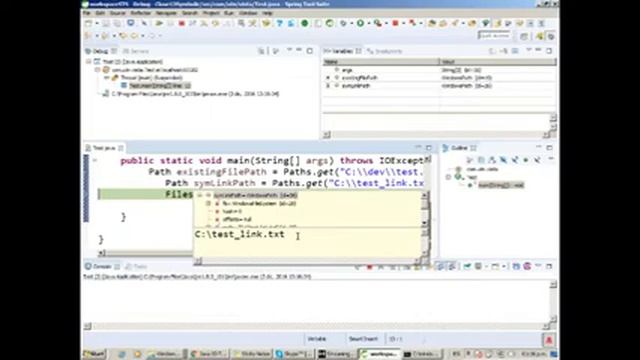The image size is (640, 360).
Task: Click the Open Perspective icon beside Quick Access
Action: point(524,36)
